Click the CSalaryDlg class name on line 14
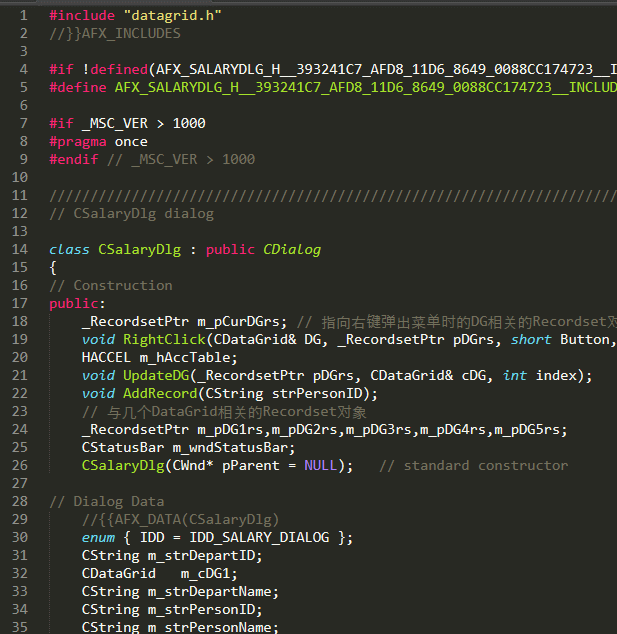This screenshot has width=617, height=634. coord(139,249)
